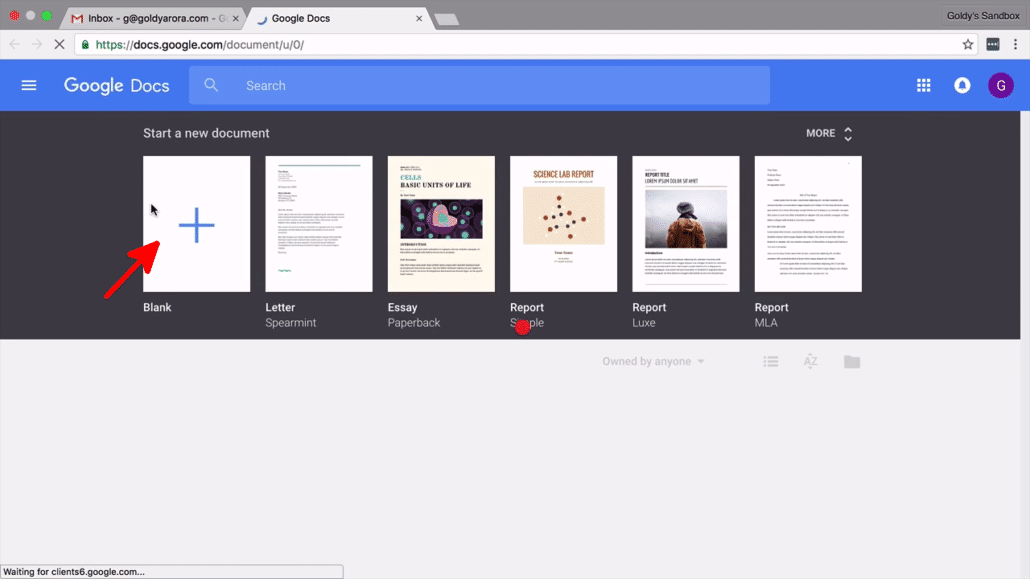
Task: Click the 'Spearmint' subtitle text
Action: click(290, 323)
